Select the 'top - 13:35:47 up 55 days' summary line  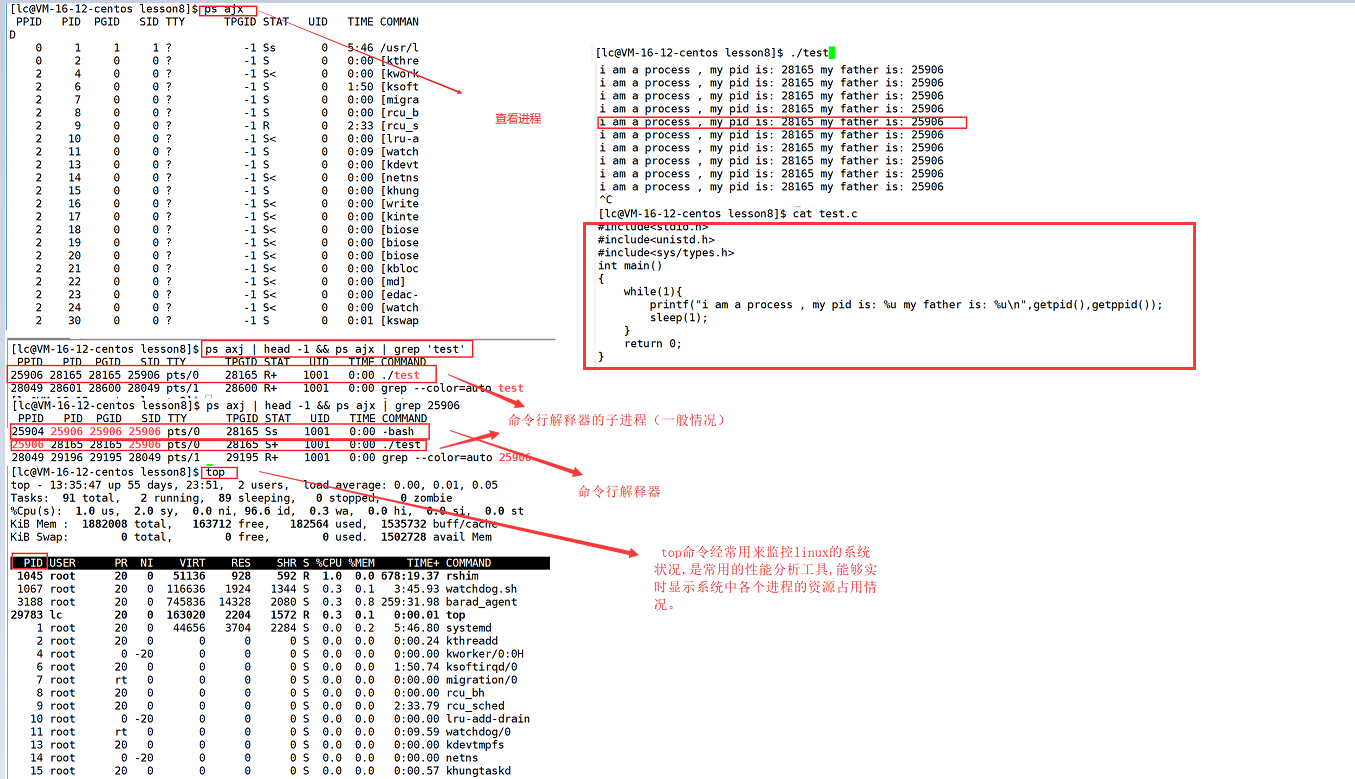[x=254, y=485]
